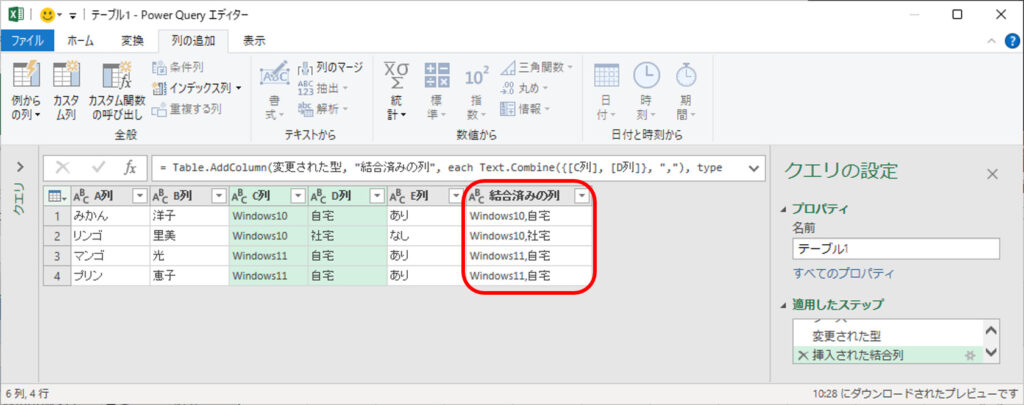
Task: Switch to the Transform (変換) tab
Action: (x=132, y=40)
